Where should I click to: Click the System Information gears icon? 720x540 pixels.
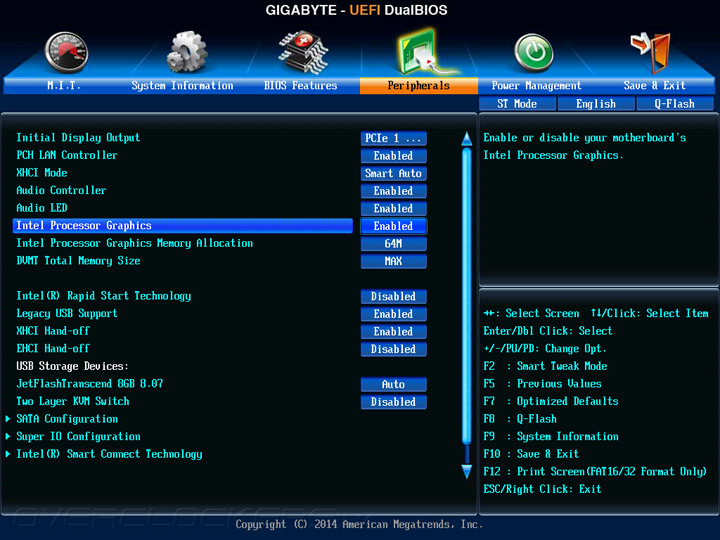click(187, 52)
